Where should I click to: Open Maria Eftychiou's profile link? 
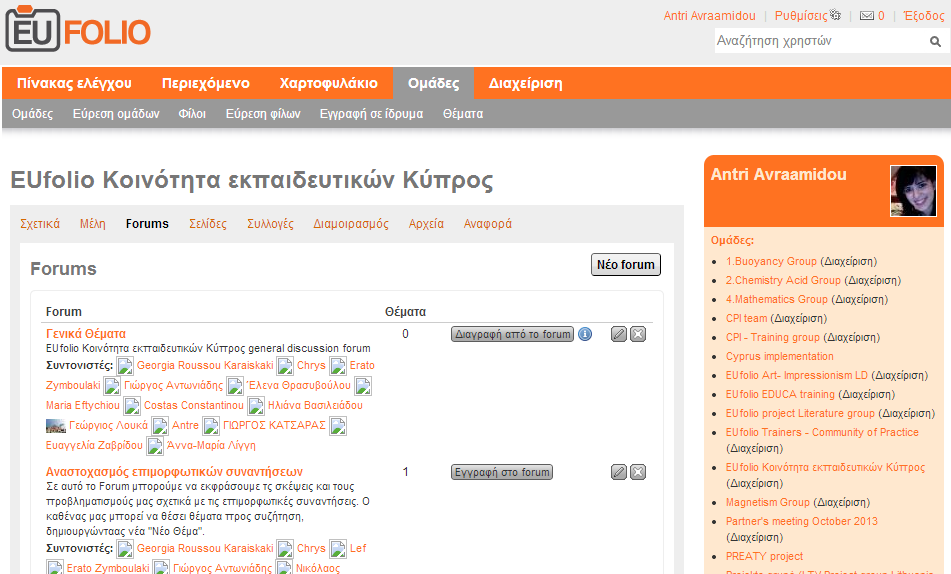tap(83, 405)
